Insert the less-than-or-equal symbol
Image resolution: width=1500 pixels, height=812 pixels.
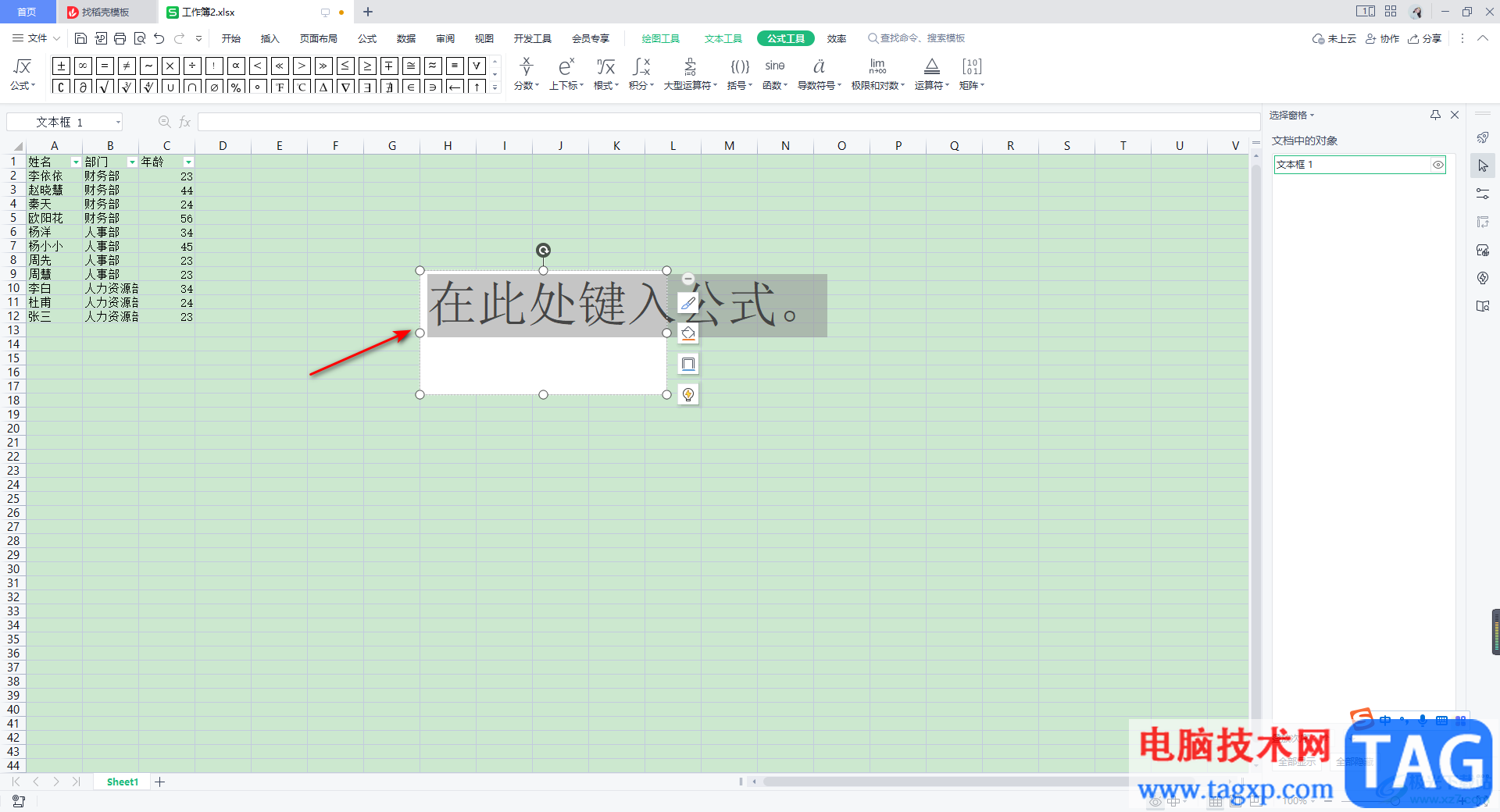[x=345, y=66]
